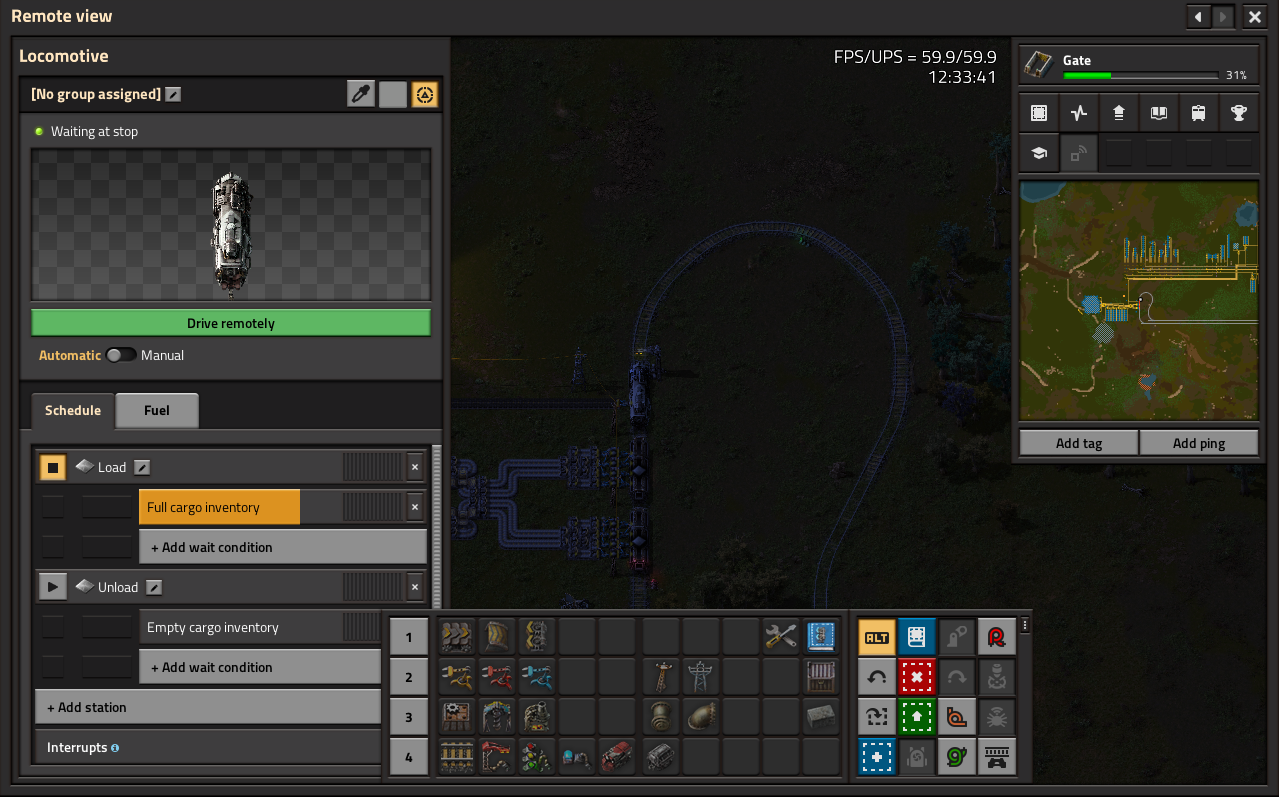Pick the cargo wagon quickbar slot

(x=661, y=756)
